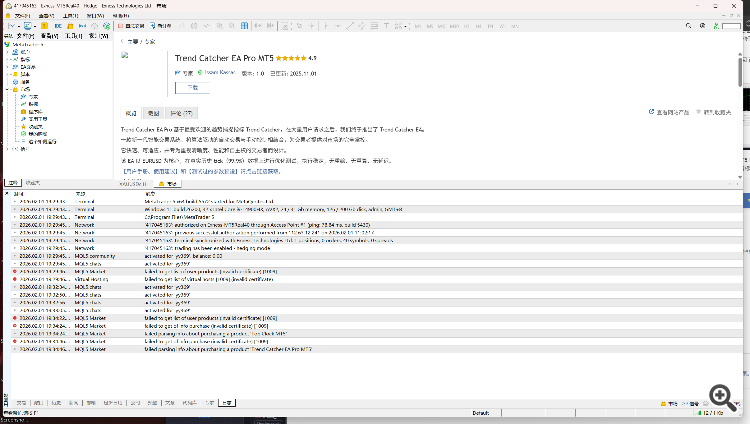
Task: Click the download button under product title
Action: (x=192, y=88)
